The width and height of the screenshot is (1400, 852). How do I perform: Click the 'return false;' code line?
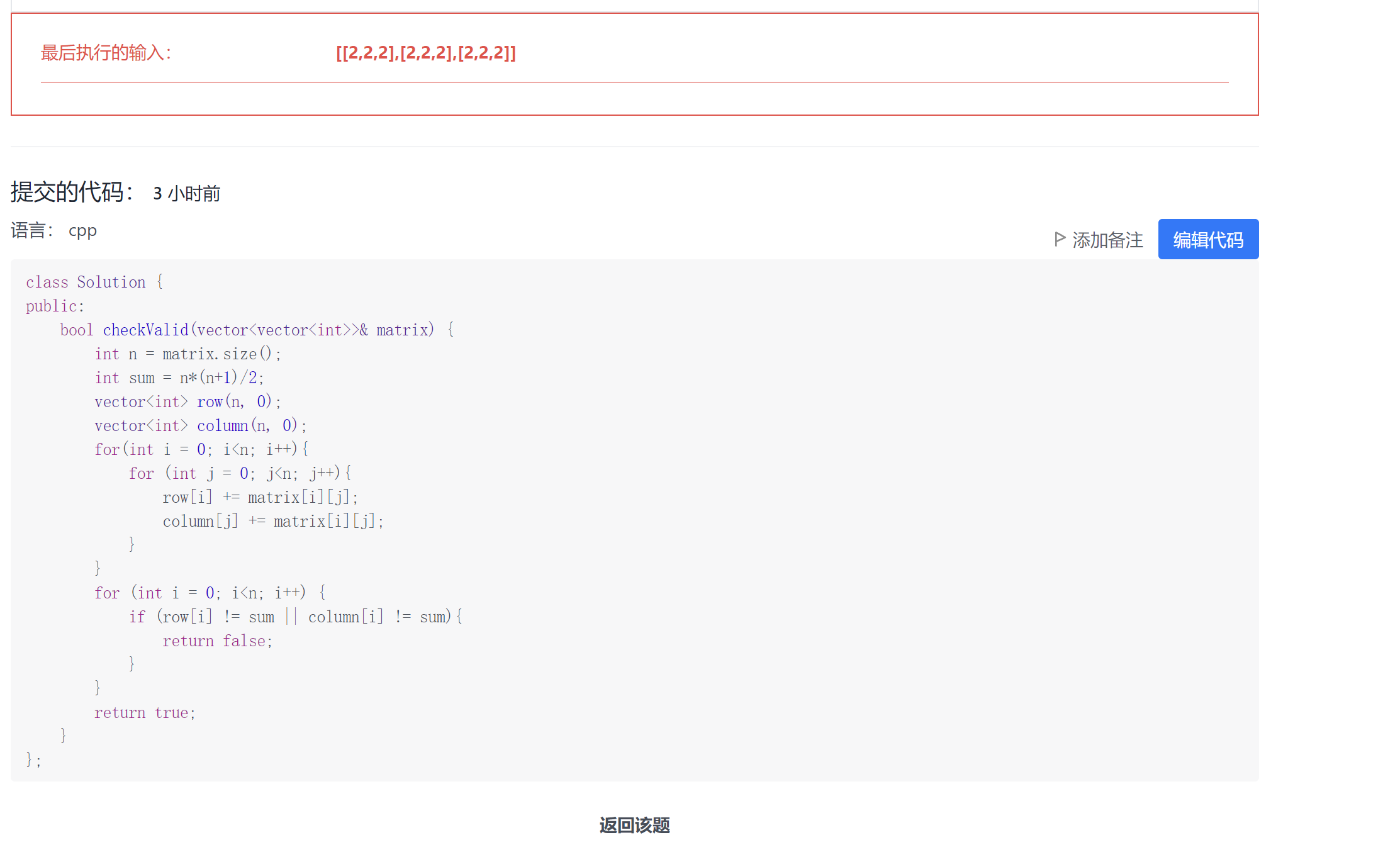pyautogui.click(x=217, y=641)
